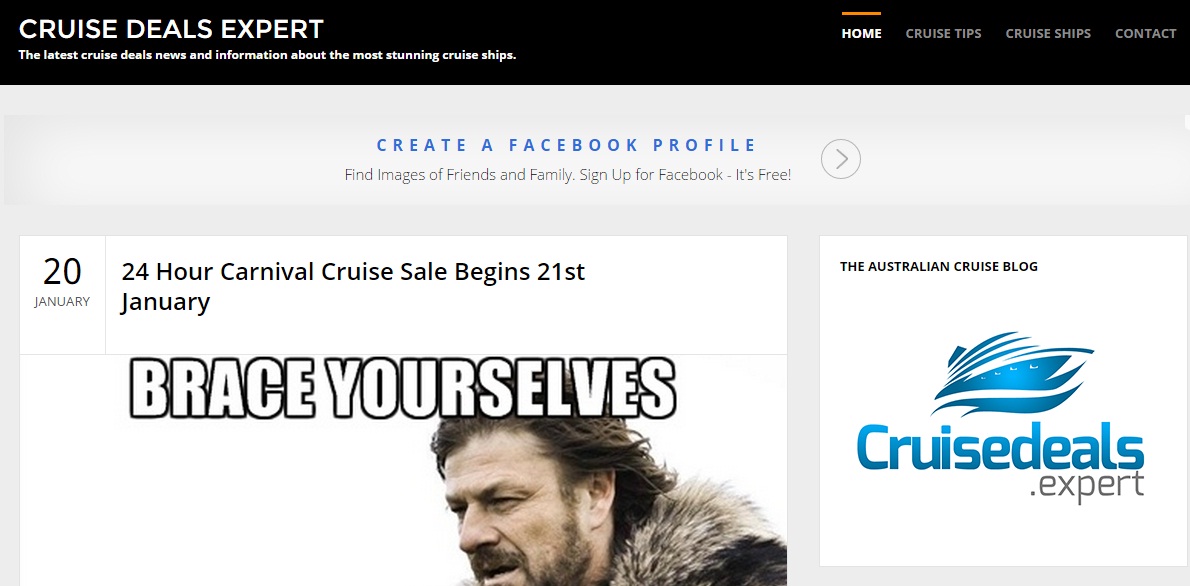Click the Create a Facebook Profile ad headline
1190x586 pixels.
pyautogui.click(x=567, y=145)
